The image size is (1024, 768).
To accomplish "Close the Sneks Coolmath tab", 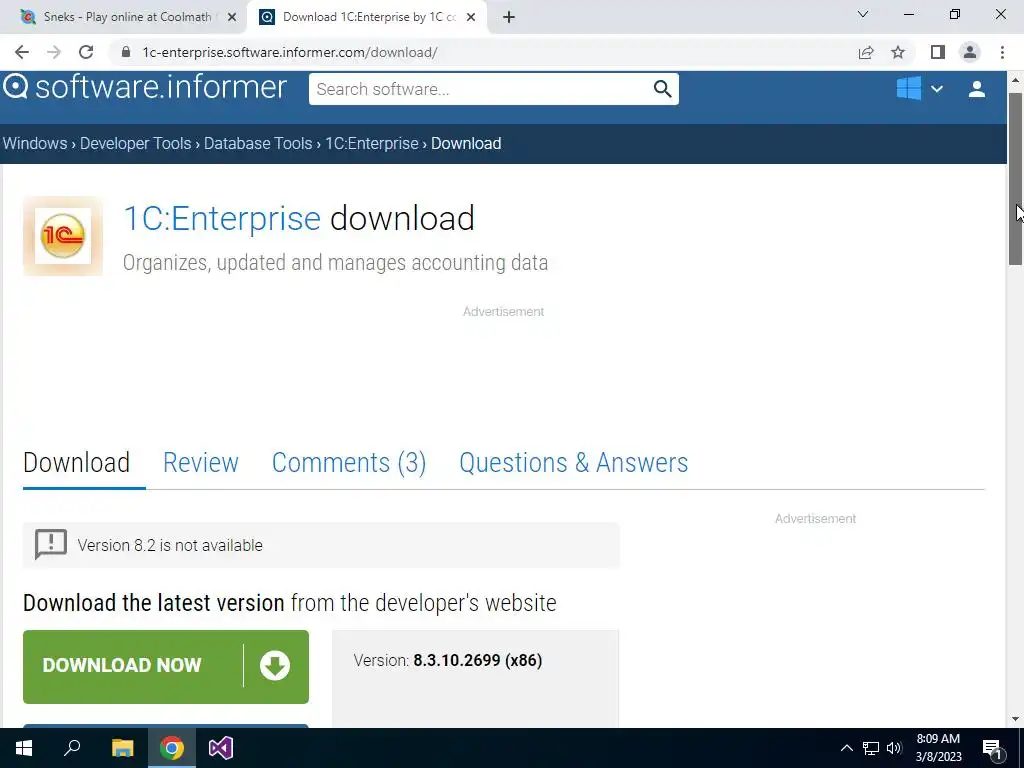I will pyautogui.click(x=232, y=17).
